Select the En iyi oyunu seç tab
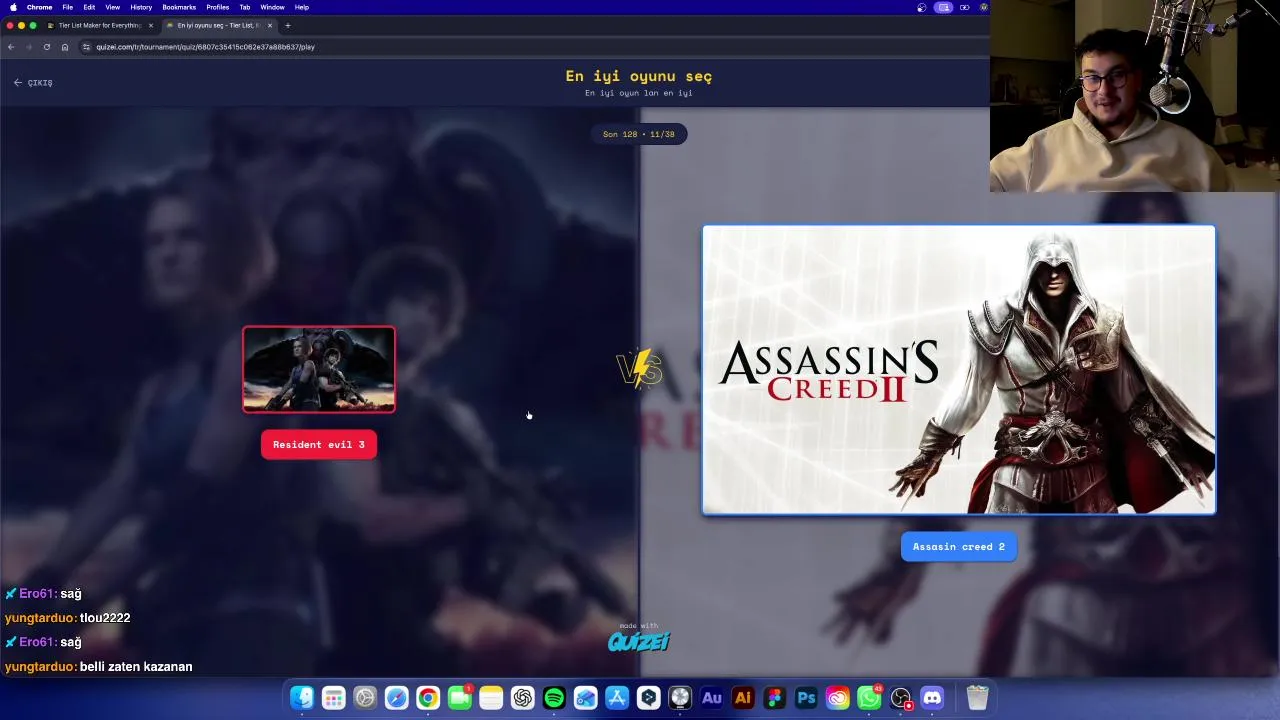 pyautogui.click(x=218, y=25)
